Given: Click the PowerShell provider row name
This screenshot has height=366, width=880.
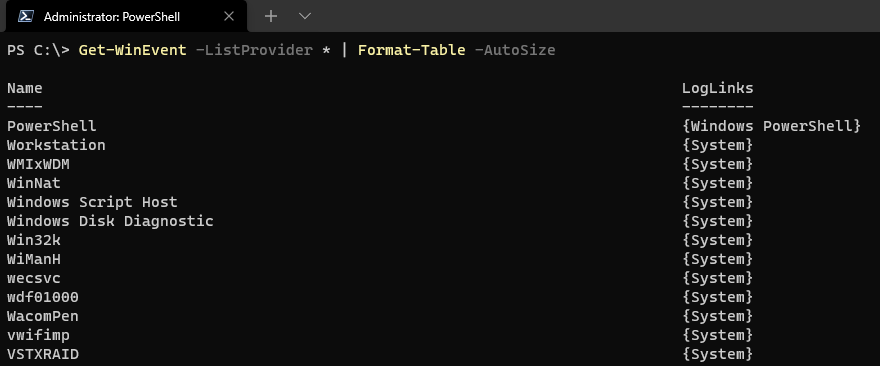Looking at the screenshot, I should tap(52, 126).
